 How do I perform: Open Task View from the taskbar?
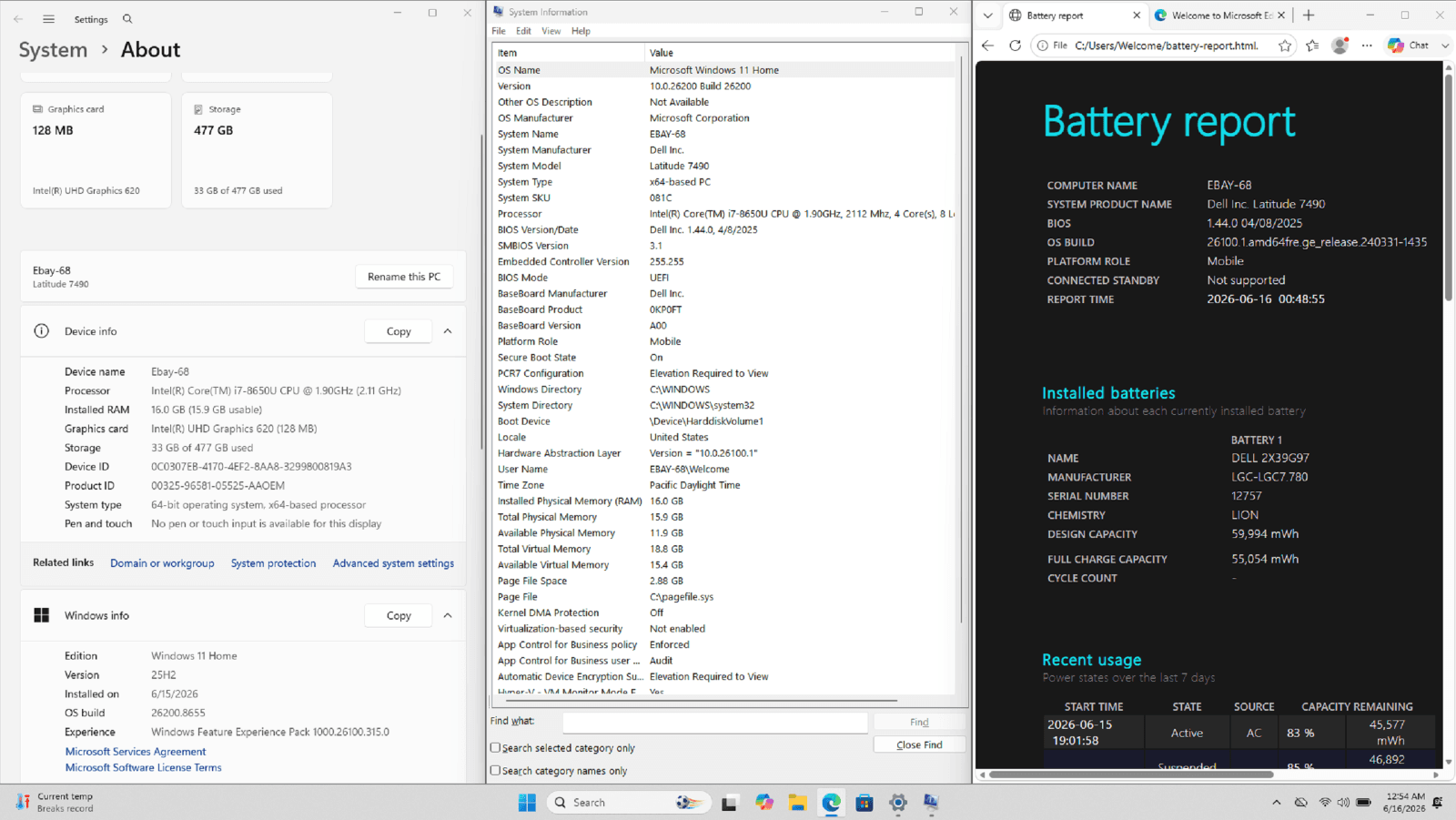point(729,803)
